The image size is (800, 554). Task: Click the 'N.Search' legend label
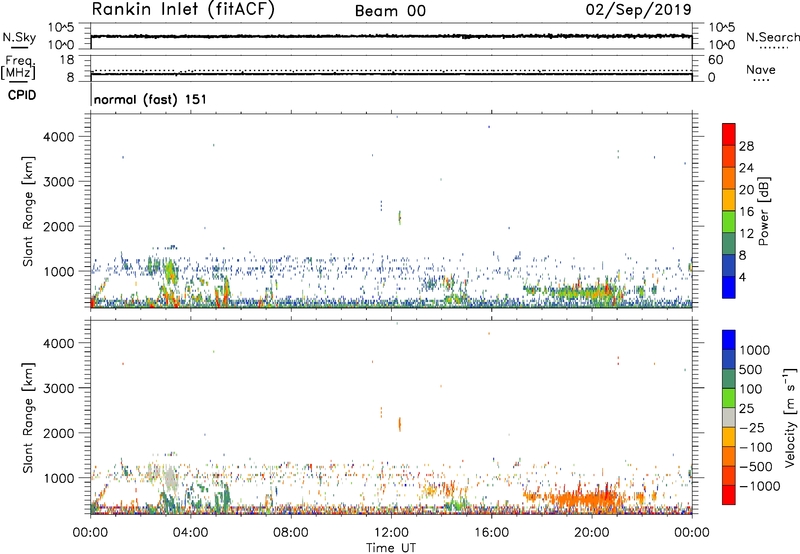[x=772, y=37]
